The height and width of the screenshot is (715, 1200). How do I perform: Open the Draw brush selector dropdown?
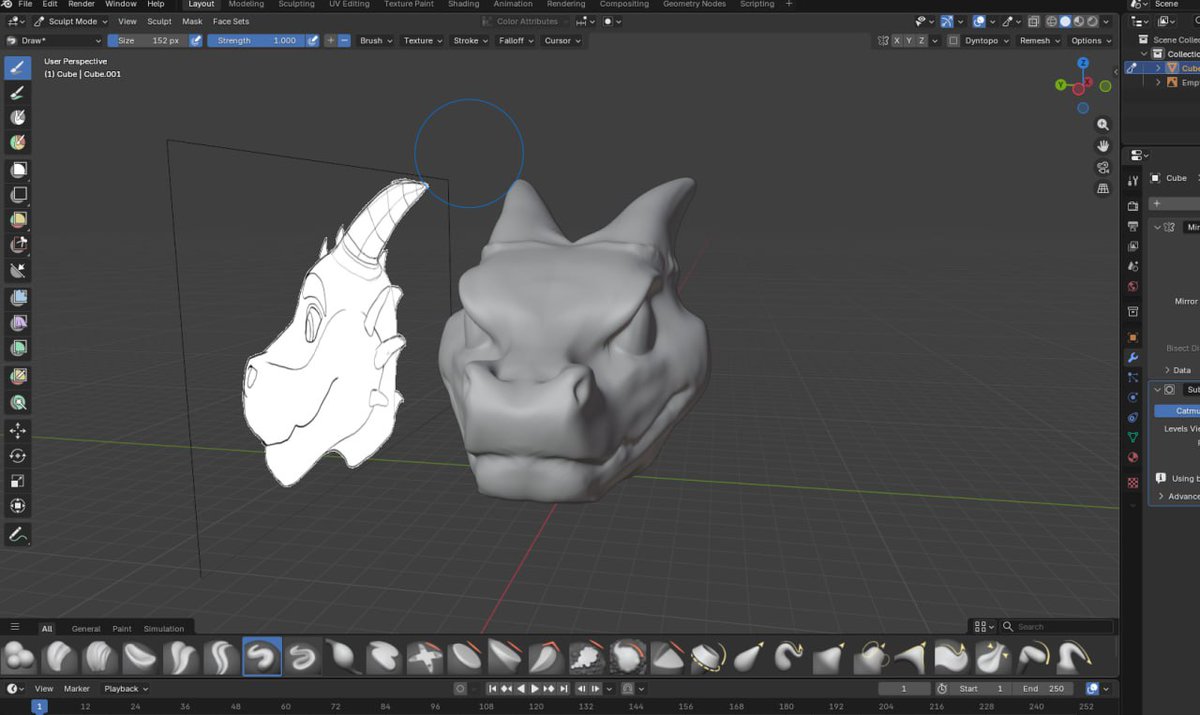(53, 41)
